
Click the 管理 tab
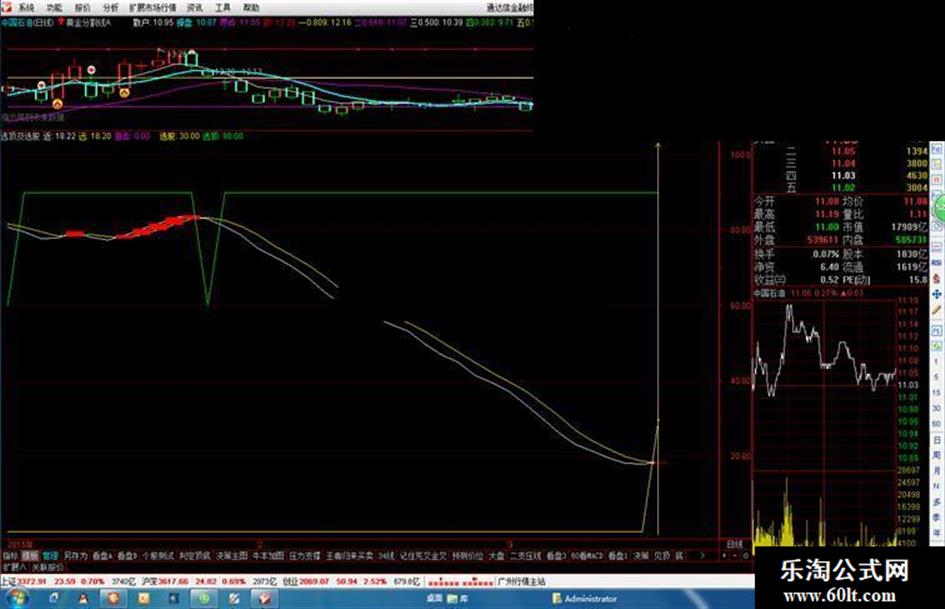50,555
